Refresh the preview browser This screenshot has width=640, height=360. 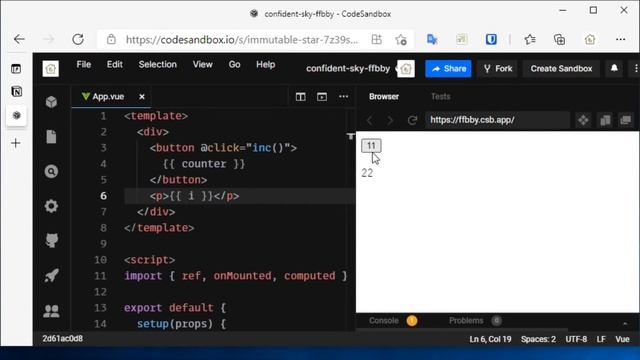[412, 120]
